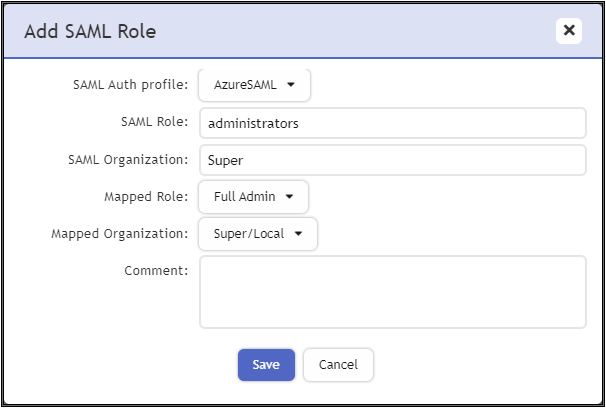Open the SAML Auth profile dropdown

[254, 85]
